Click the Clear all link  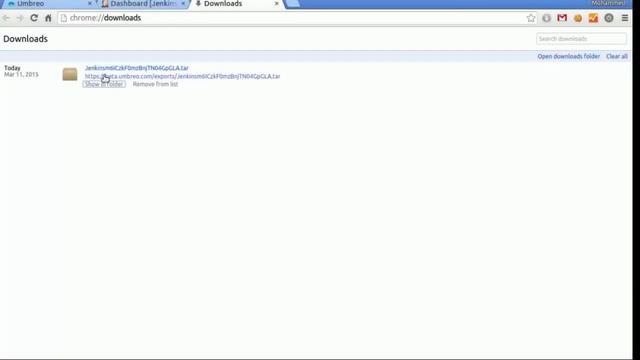click(617, 56)
